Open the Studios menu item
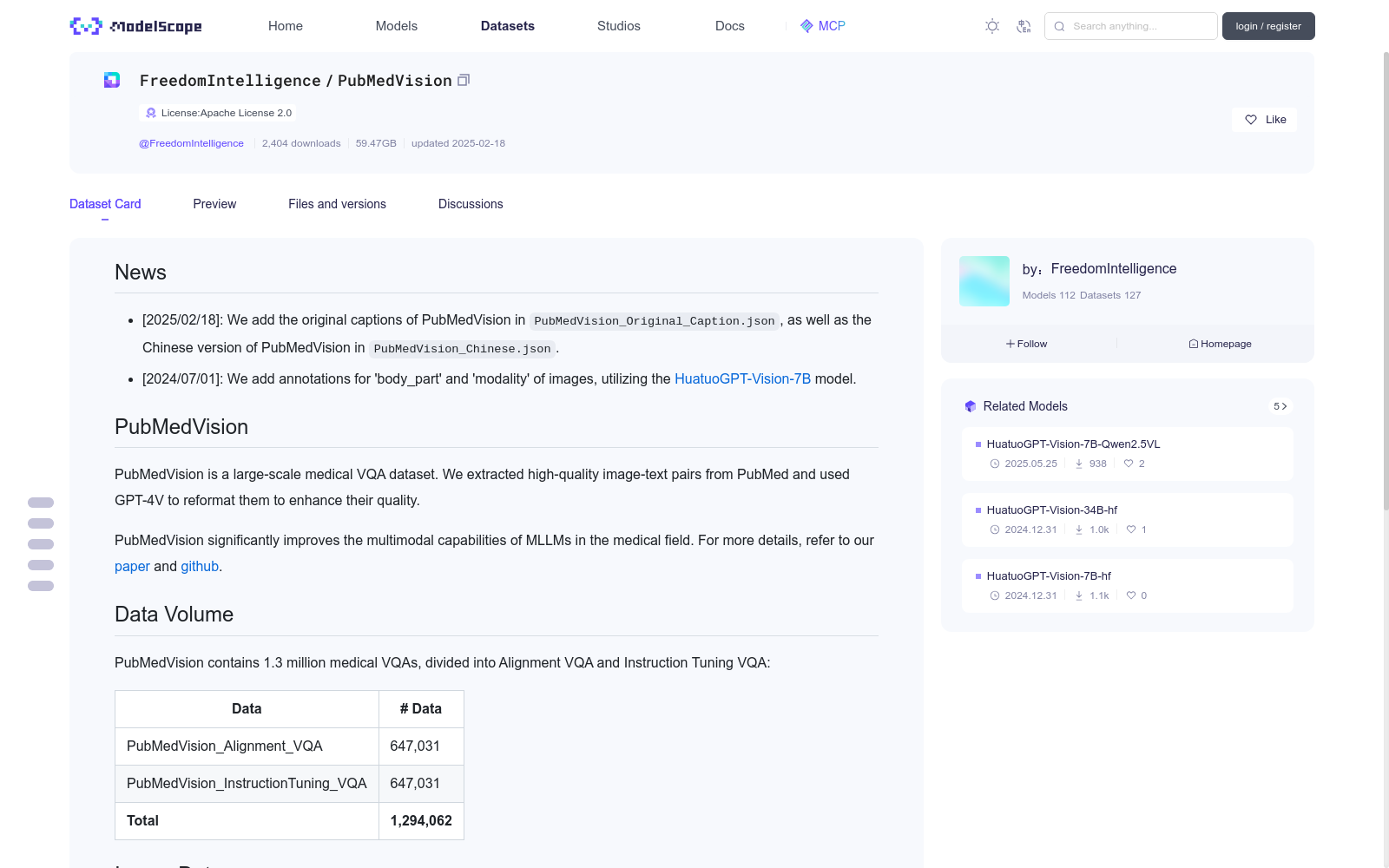 (x=619, y=26)
